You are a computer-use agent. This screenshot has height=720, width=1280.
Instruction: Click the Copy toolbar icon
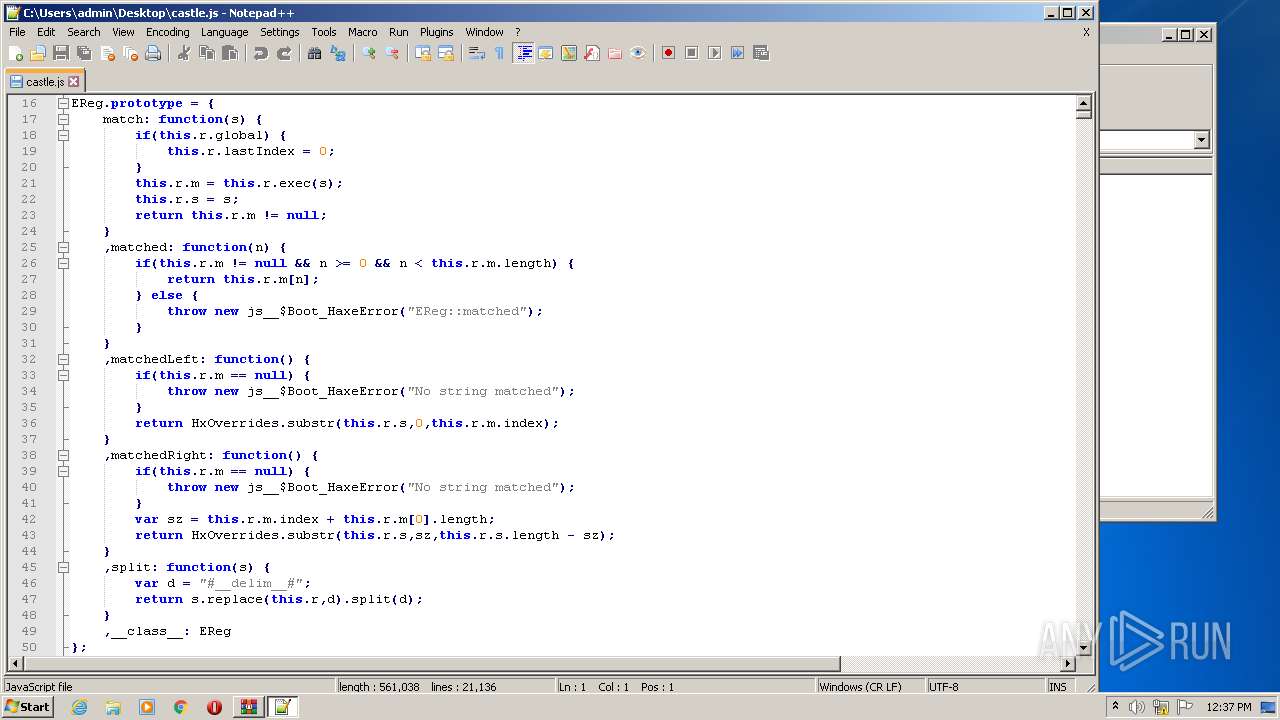(207, 53)
